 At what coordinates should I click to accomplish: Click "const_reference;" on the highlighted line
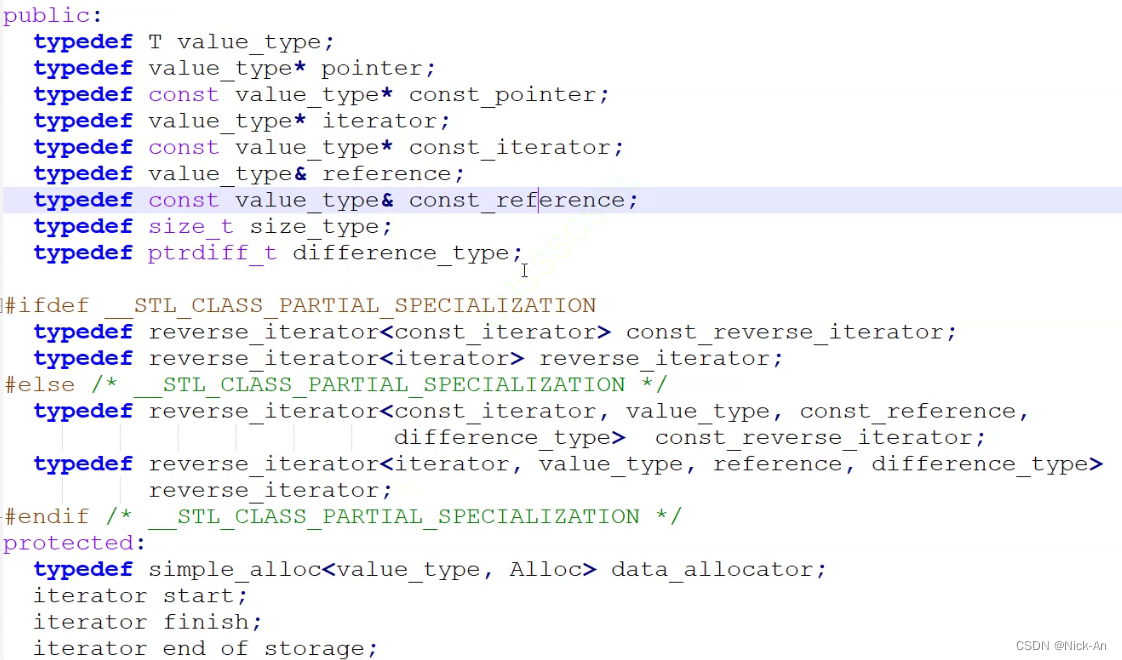(x=523, y=200)
